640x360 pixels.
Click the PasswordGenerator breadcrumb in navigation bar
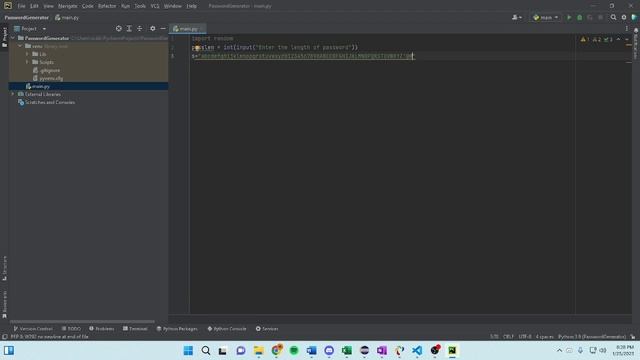pos(27,18)
